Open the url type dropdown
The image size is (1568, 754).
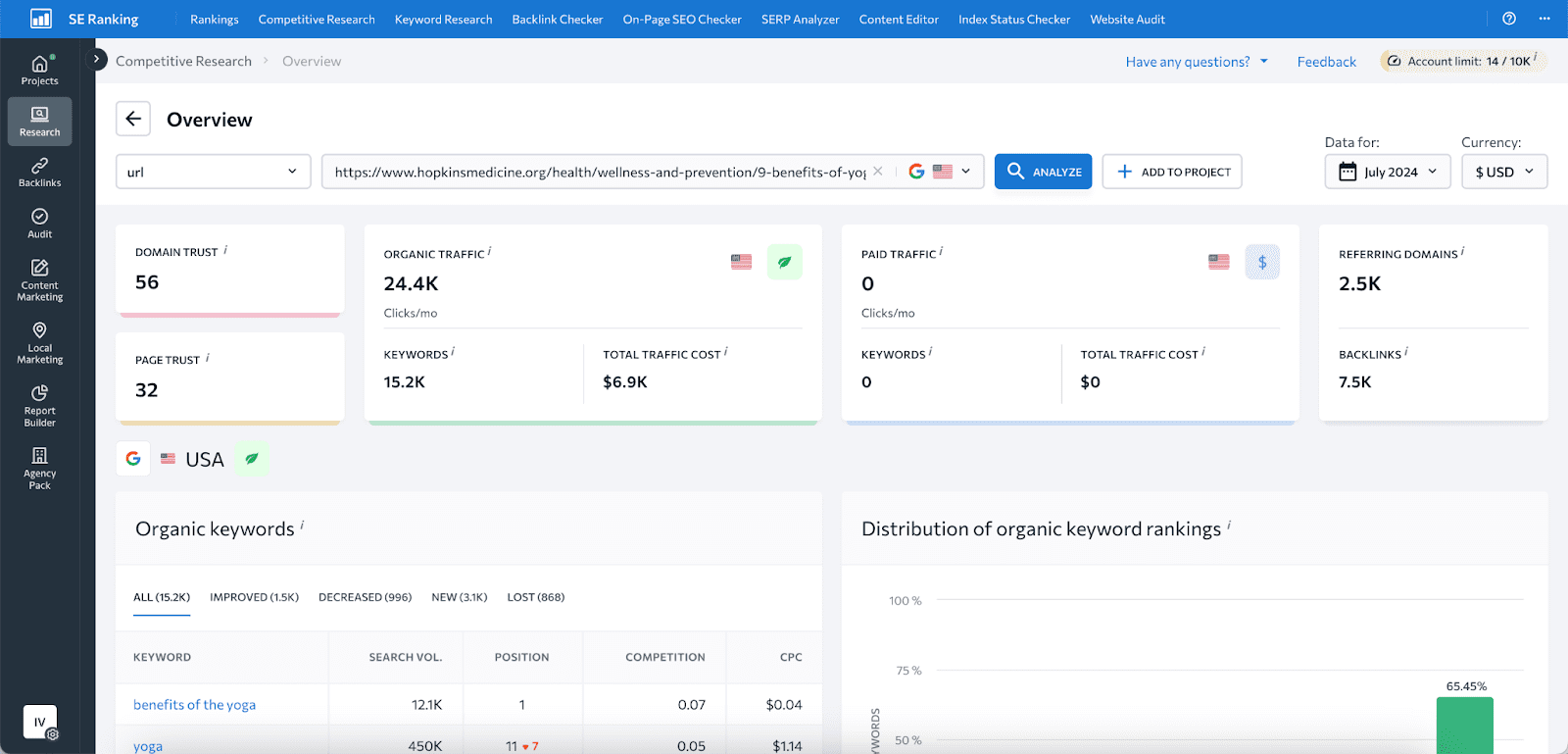(213, 172)
